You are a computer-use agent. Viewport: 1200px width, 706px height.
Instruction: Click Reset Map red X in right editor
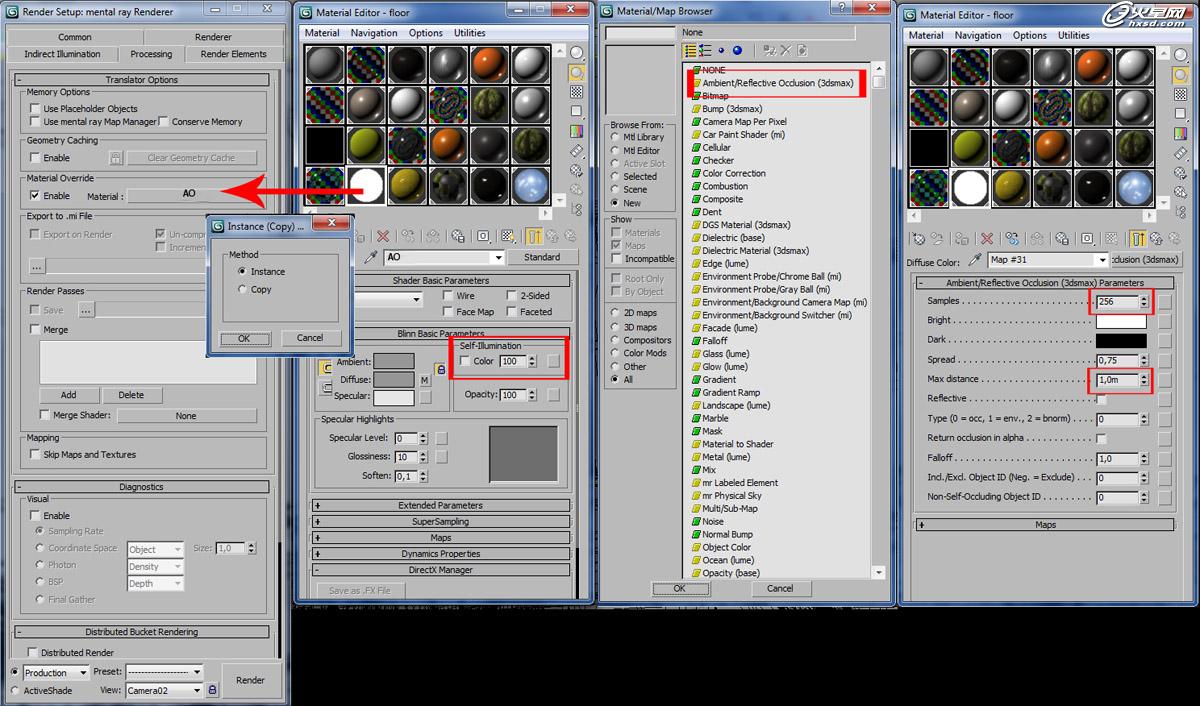[987, 238]
